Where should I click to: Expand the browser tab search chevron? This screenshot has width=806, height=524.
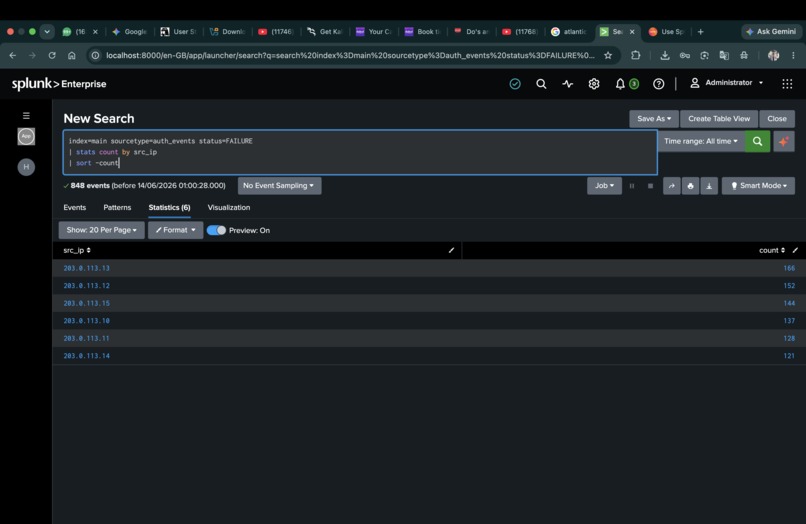pos(47,32)
